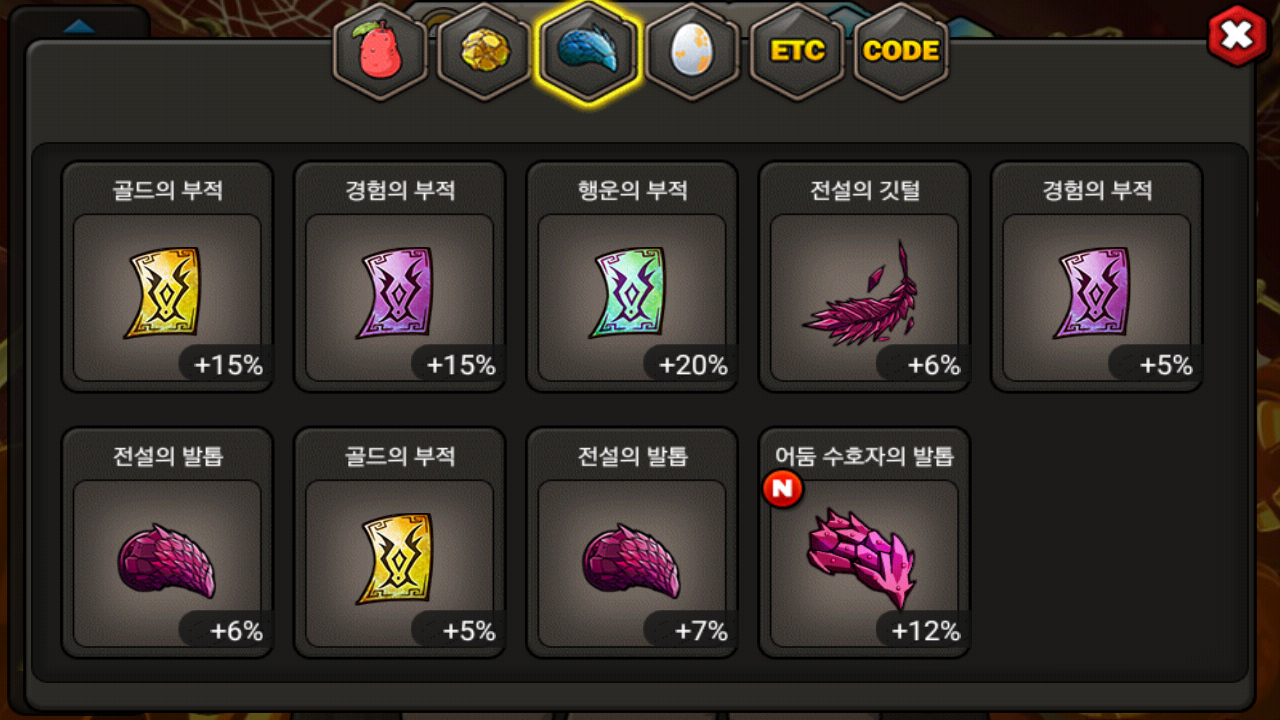
Task: Tap the blue up arrow behind the panel
Action: click(76, 26)
